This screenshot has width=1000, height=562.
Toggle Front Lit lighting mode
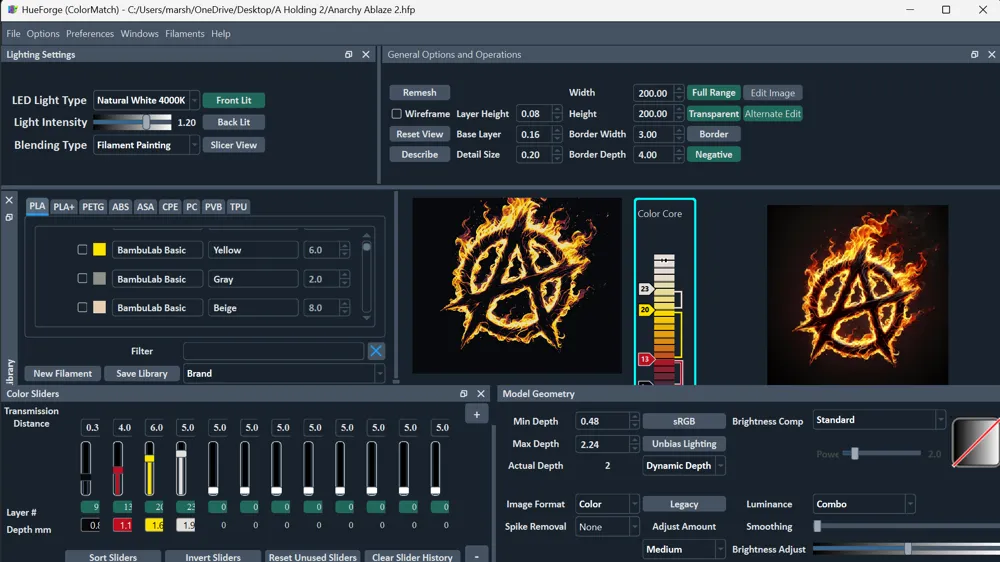(x=233, y=100)
